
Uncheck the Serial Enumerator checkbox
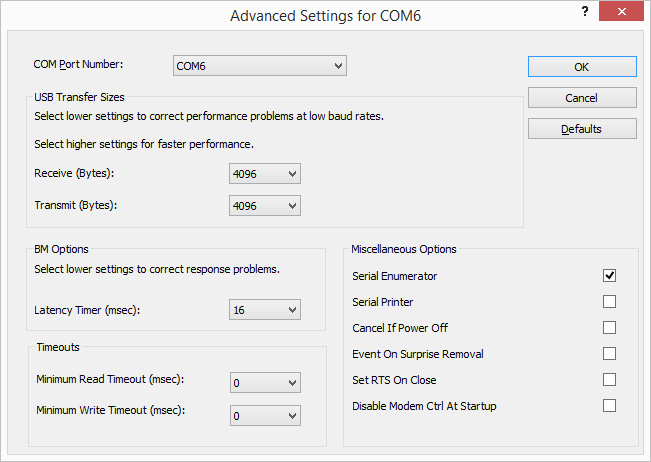tap(609, 276)
